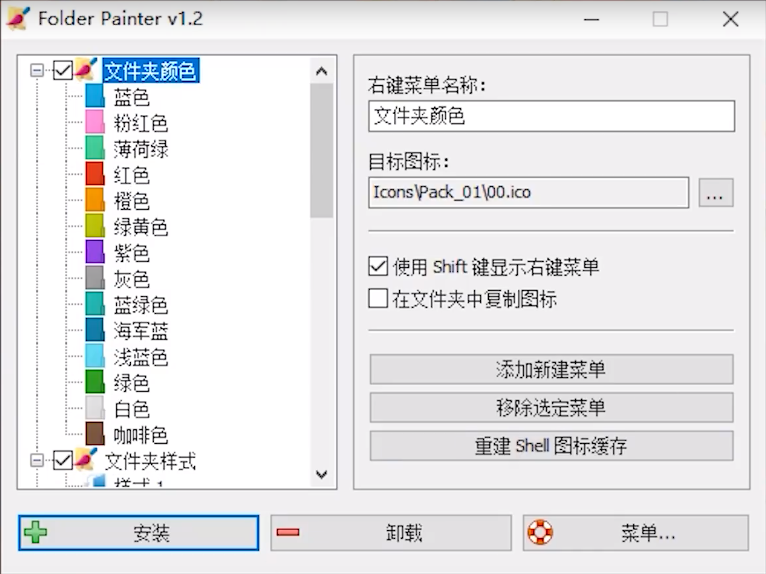Select the 海军蓝 tree entry
The height and width of the screenshot is (574, 766).
pyautogui.click(x=141, y=331)
